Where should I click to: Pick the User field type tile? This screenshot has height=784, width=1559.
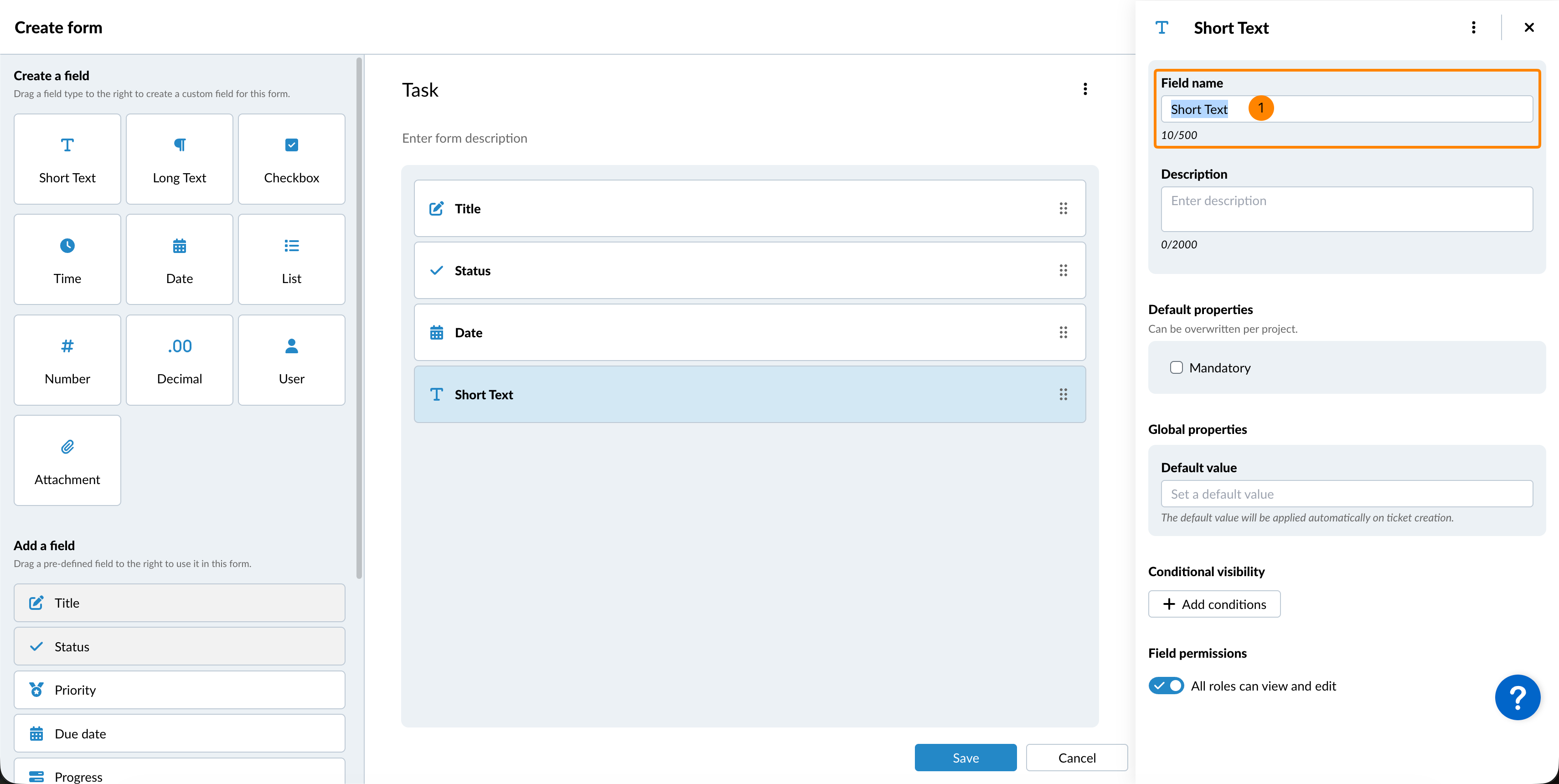coord(291,360)
